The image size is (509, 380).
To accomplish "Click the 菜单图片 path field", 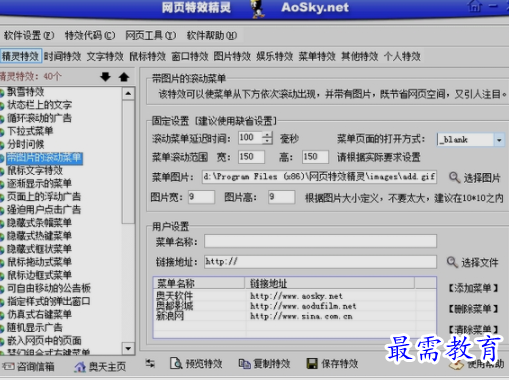I will coord(319,177).
